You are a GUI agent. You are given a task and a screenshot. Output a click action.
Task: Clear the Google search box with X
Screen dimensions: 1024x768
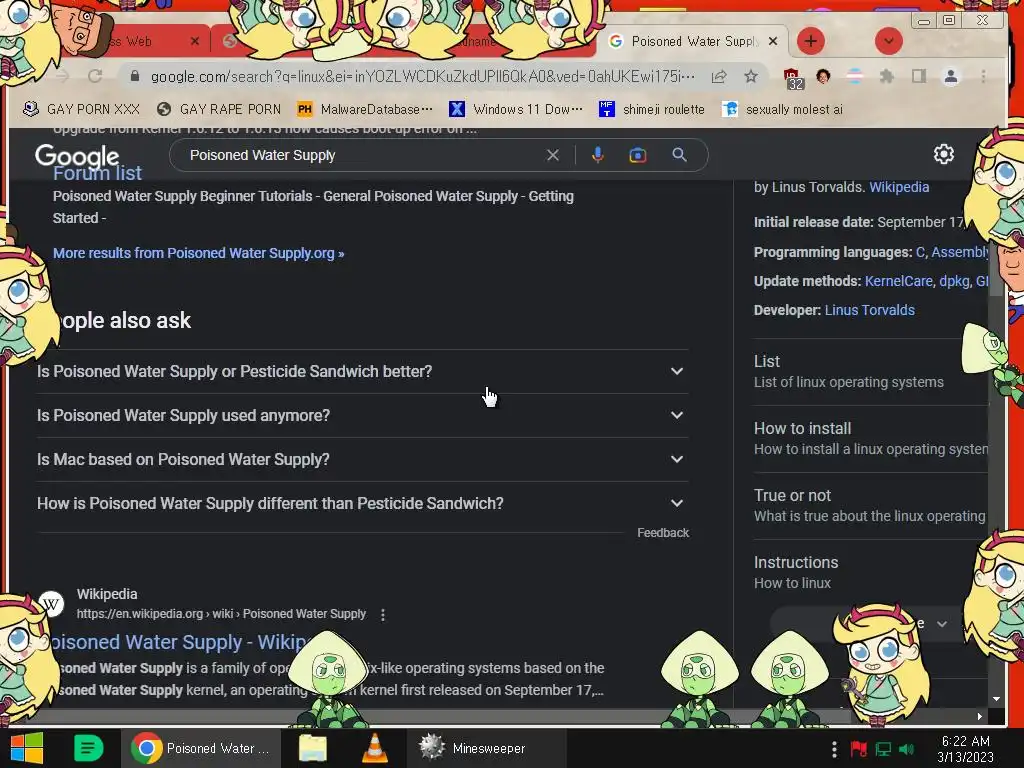tap(552, 155)
